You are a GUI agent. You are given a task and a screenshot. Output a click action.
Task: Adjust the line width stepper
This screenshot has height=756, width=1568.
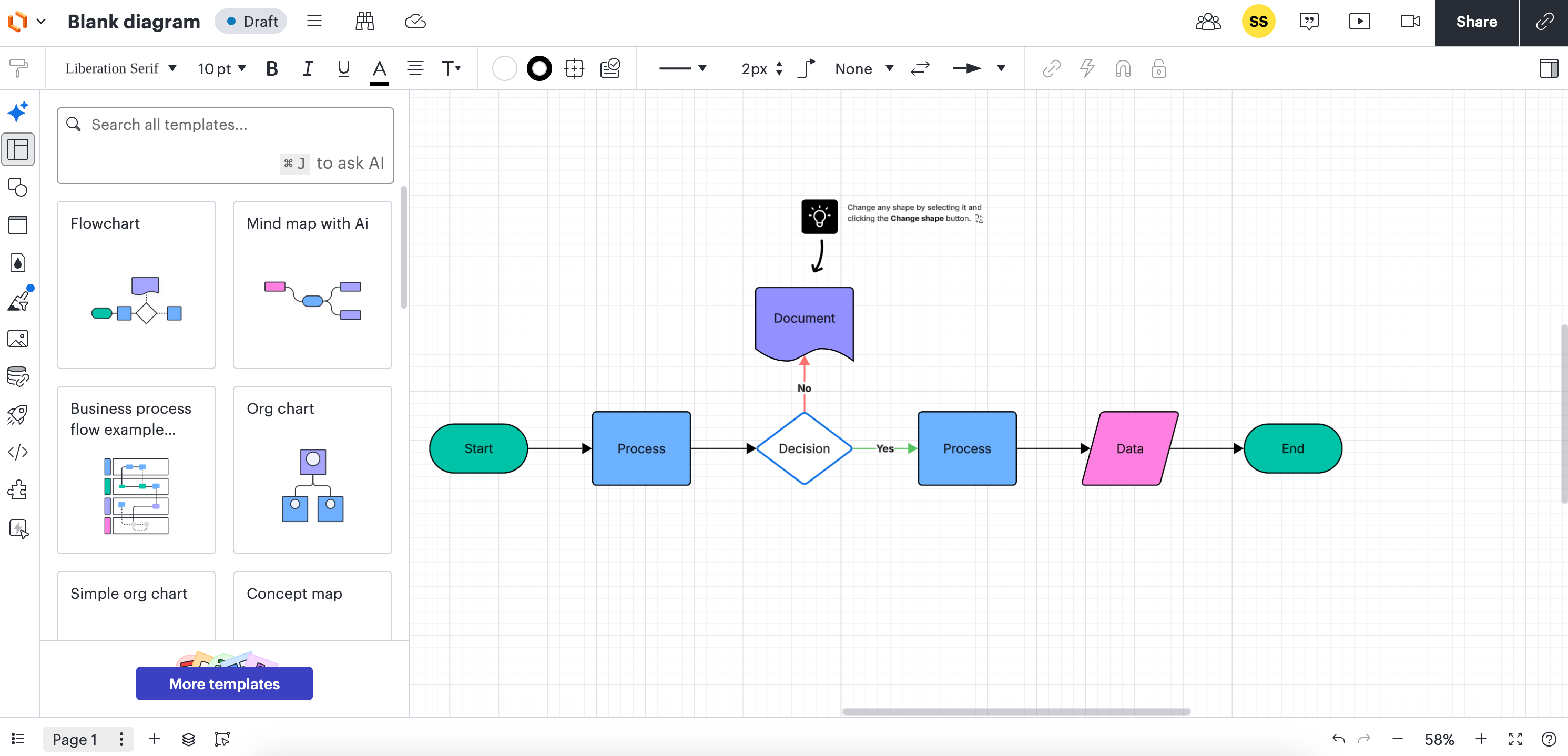click(779, 69)
